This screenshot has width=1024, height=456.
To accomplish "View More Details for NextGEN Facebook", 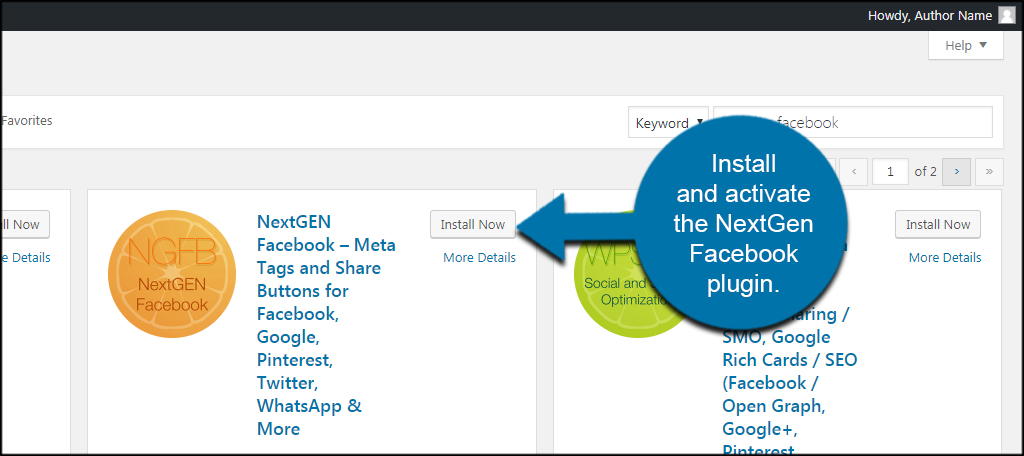I will pos(479,257).
